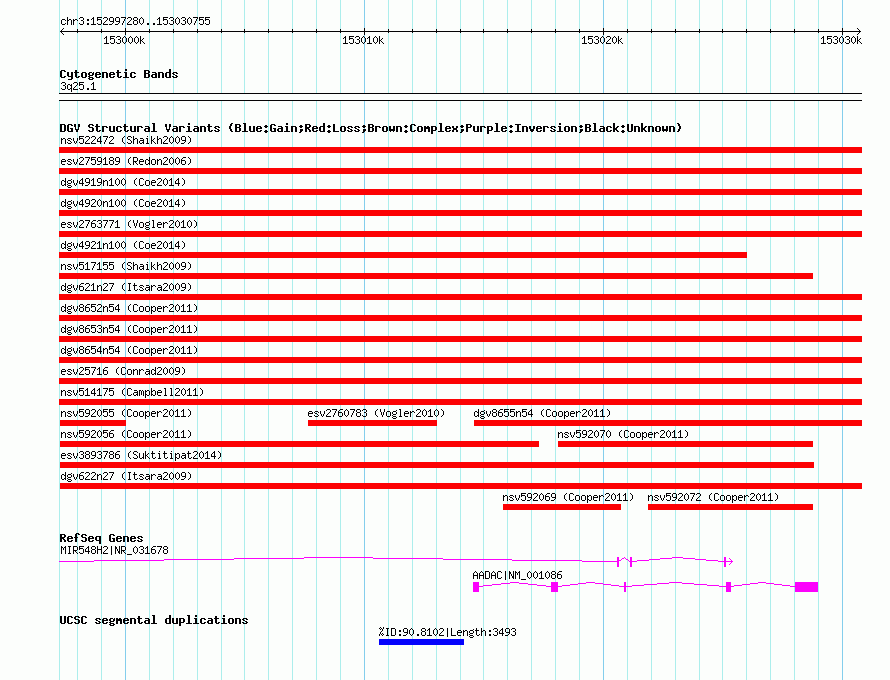Click esv2763771 (Vogler2010) label

tap(129, 224)
